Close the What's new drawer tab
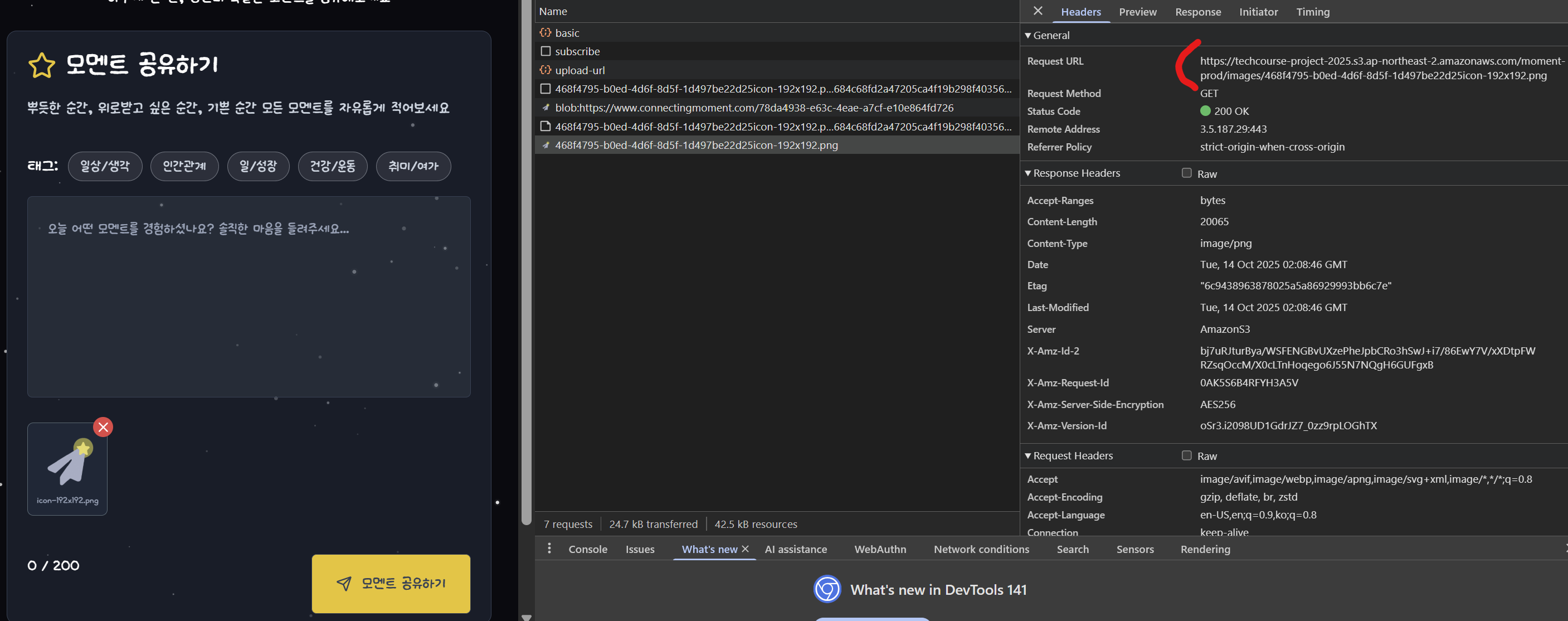The width and height of the screenshot is (1568, 621). [745, 549]
